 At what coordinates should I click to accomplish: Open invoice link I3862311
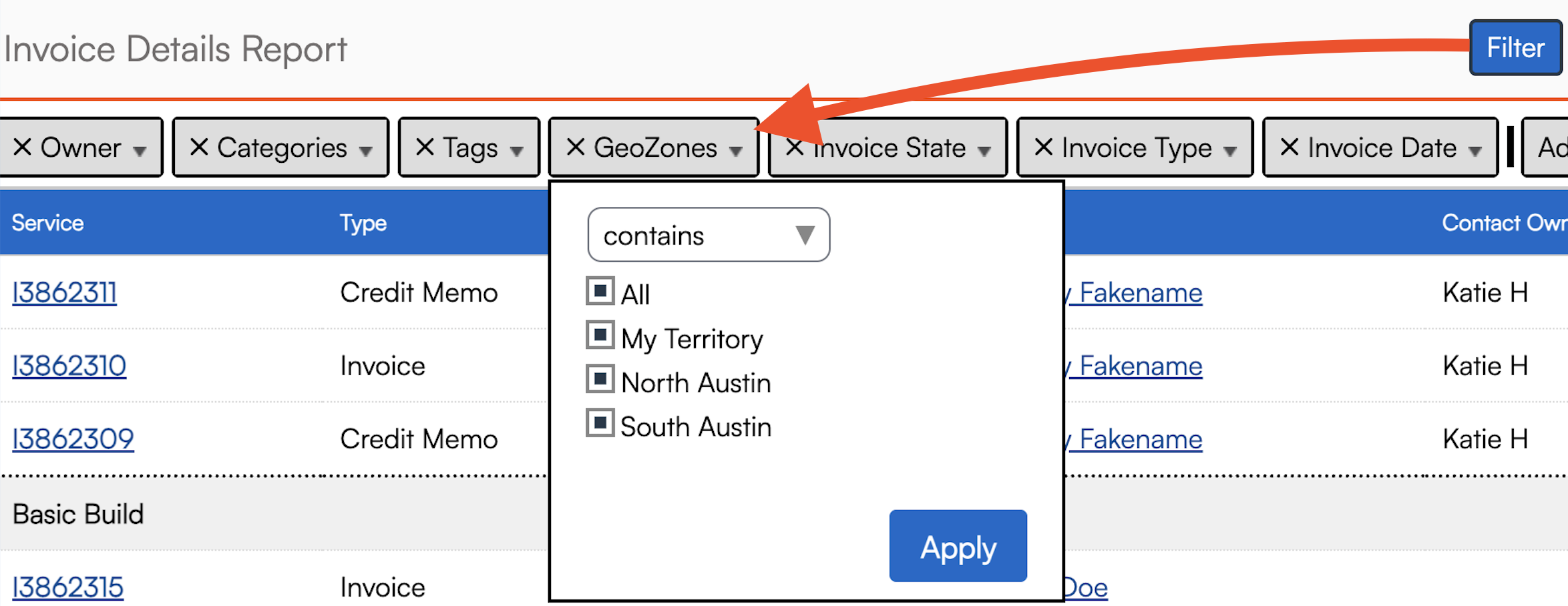65,293
